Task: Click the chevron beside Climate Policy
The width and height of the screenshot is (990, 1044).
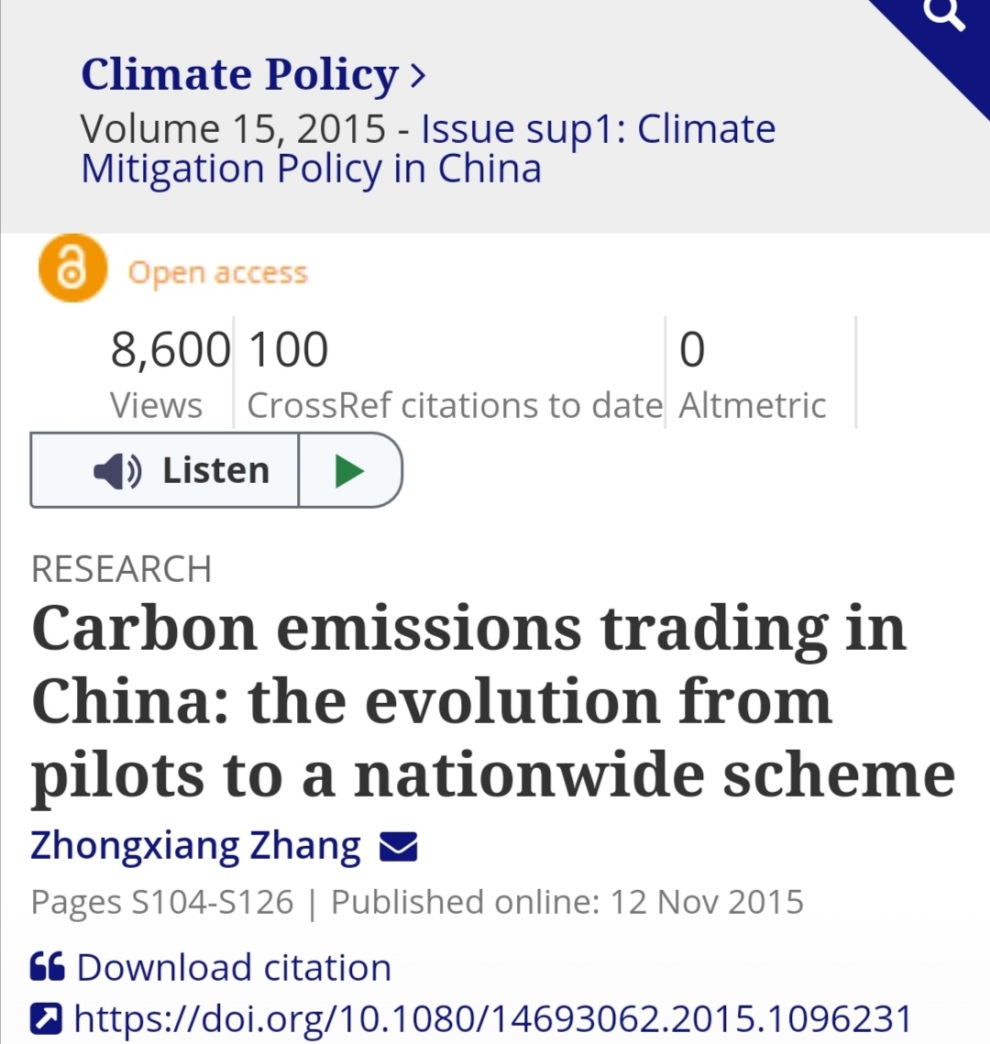Action: (x=417, y=75)
